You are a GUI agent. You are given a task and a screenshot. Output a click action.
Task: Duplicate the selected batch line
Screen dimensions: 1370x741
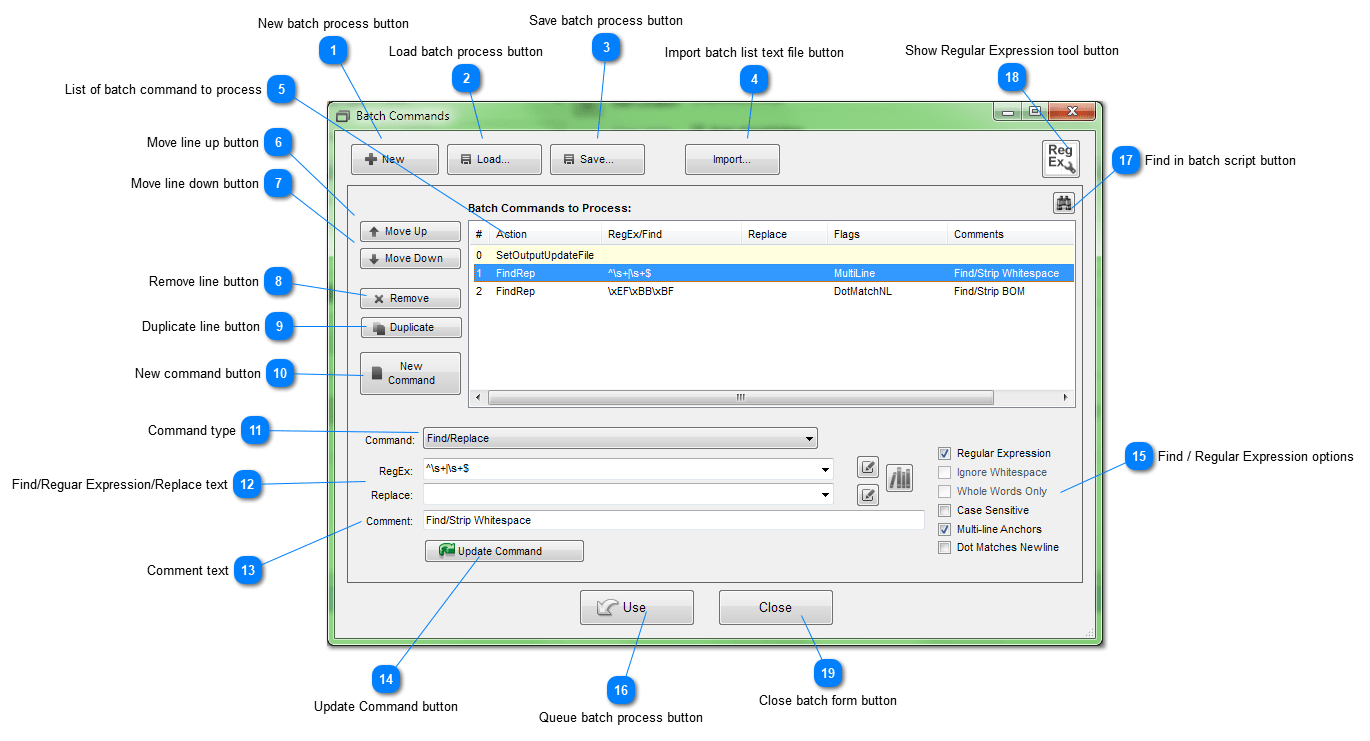(411, 327)
